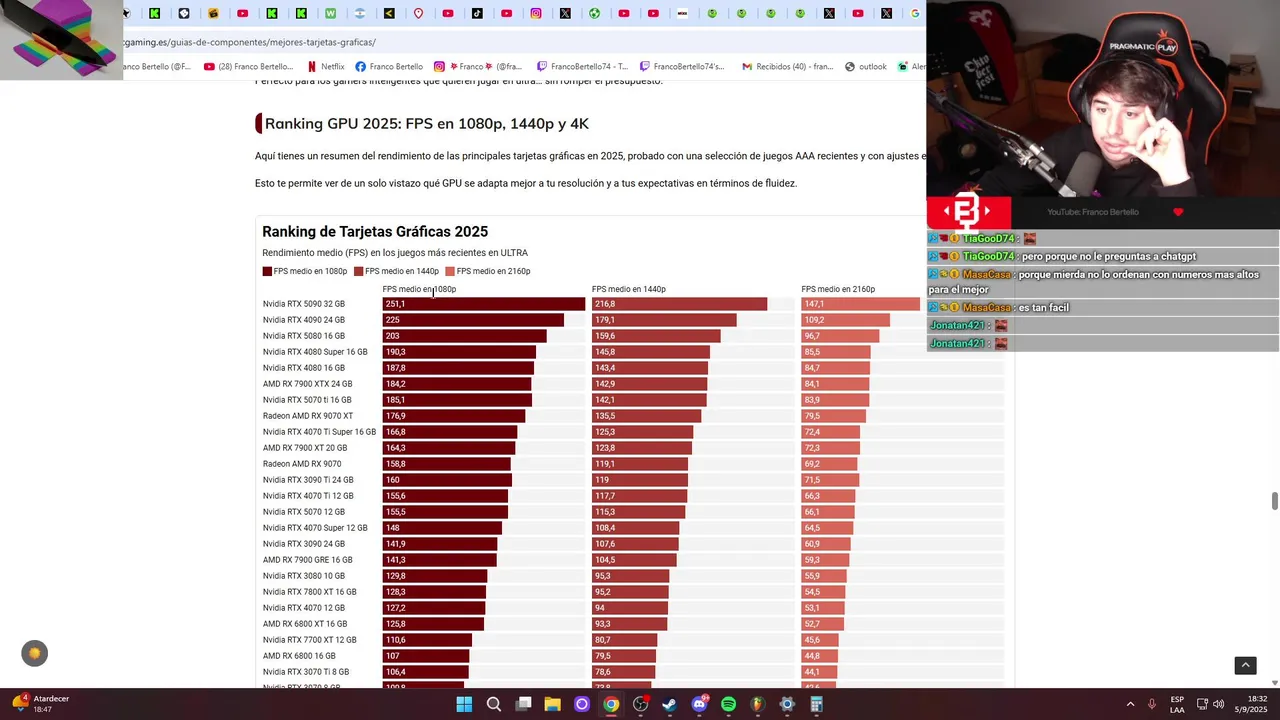Open the network icon in system tray
Image resolution: width=1280 pixels, height=720 pixels.
pos(1202,704)
